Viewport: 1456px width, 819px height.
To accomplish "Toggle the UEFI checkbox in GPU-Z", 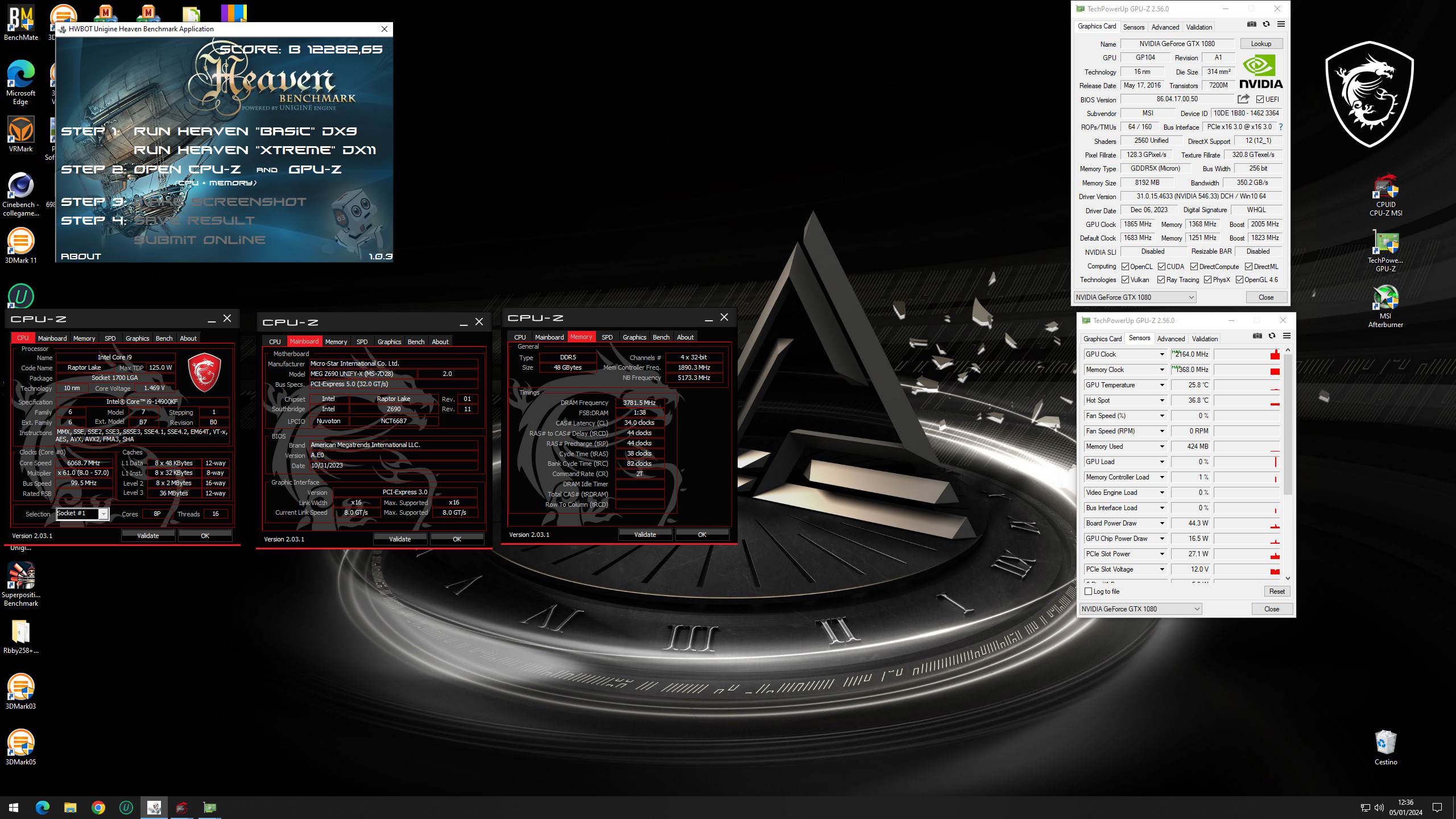I will click(x=1260, y=100).
